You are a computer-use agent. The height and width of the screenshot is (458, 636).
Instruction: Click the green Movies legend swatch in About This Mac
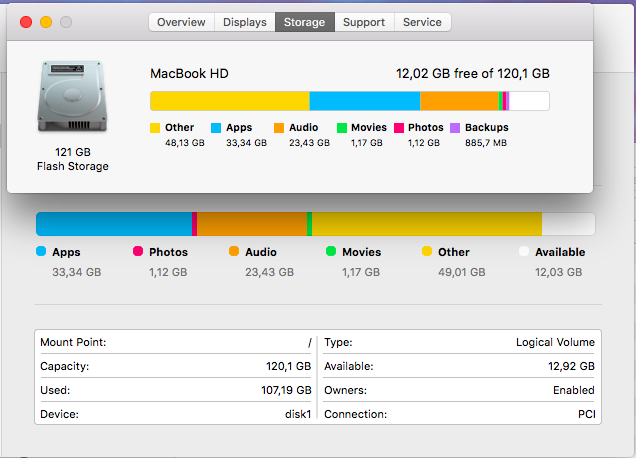pos(342,128)
